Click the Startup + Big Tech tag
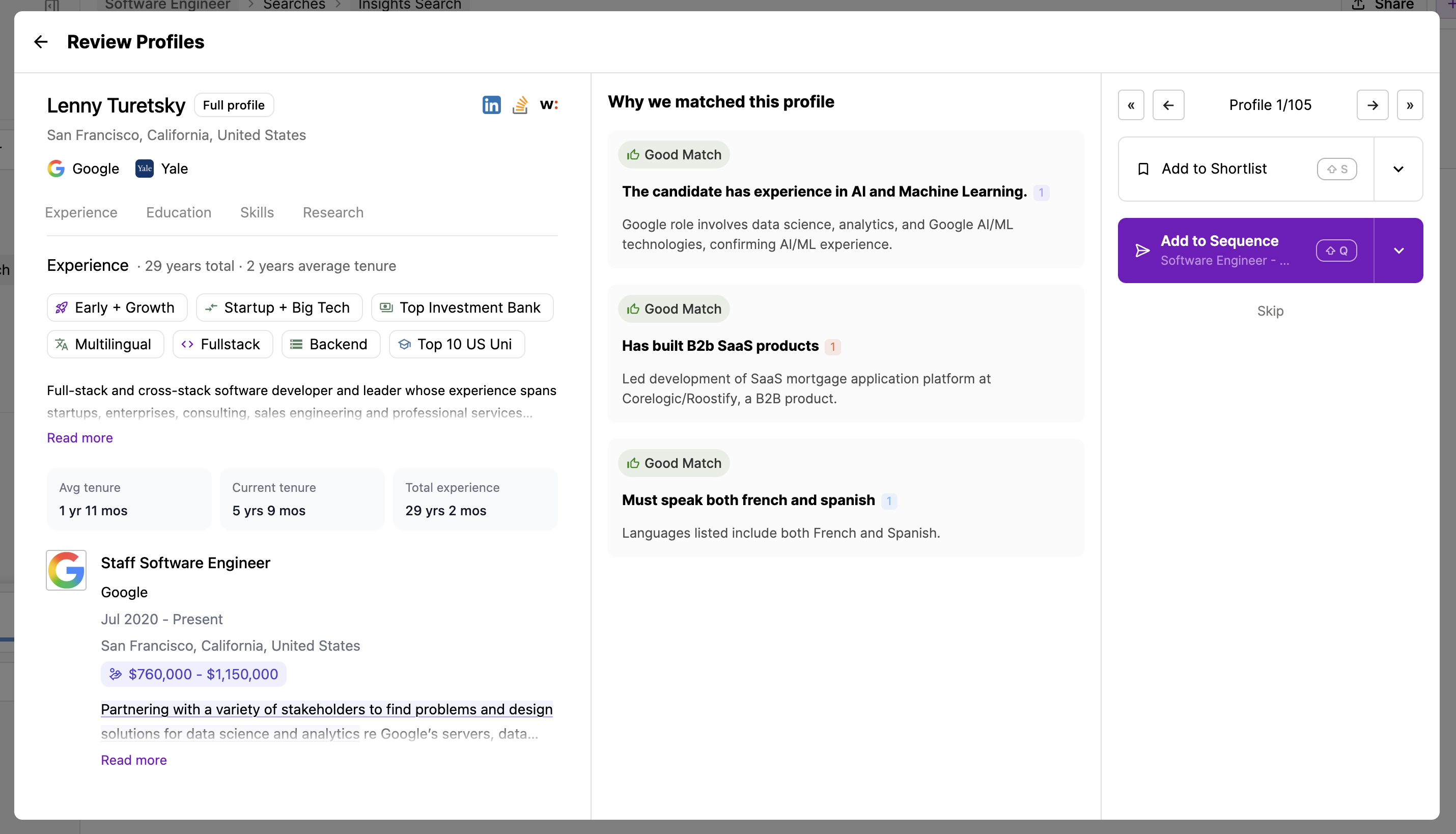Image resolution: width=1456 pixels, height=834 pixels. (279, 308)
